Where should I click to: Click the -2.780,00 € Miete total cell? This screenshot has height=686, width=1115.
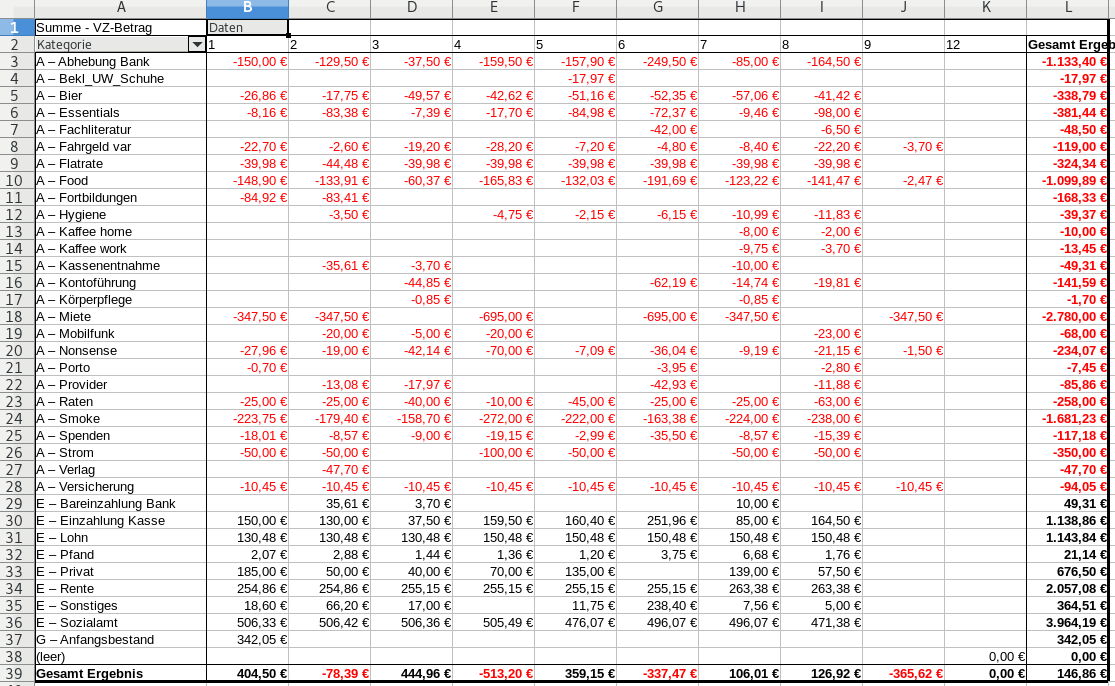coord(1068,317)
